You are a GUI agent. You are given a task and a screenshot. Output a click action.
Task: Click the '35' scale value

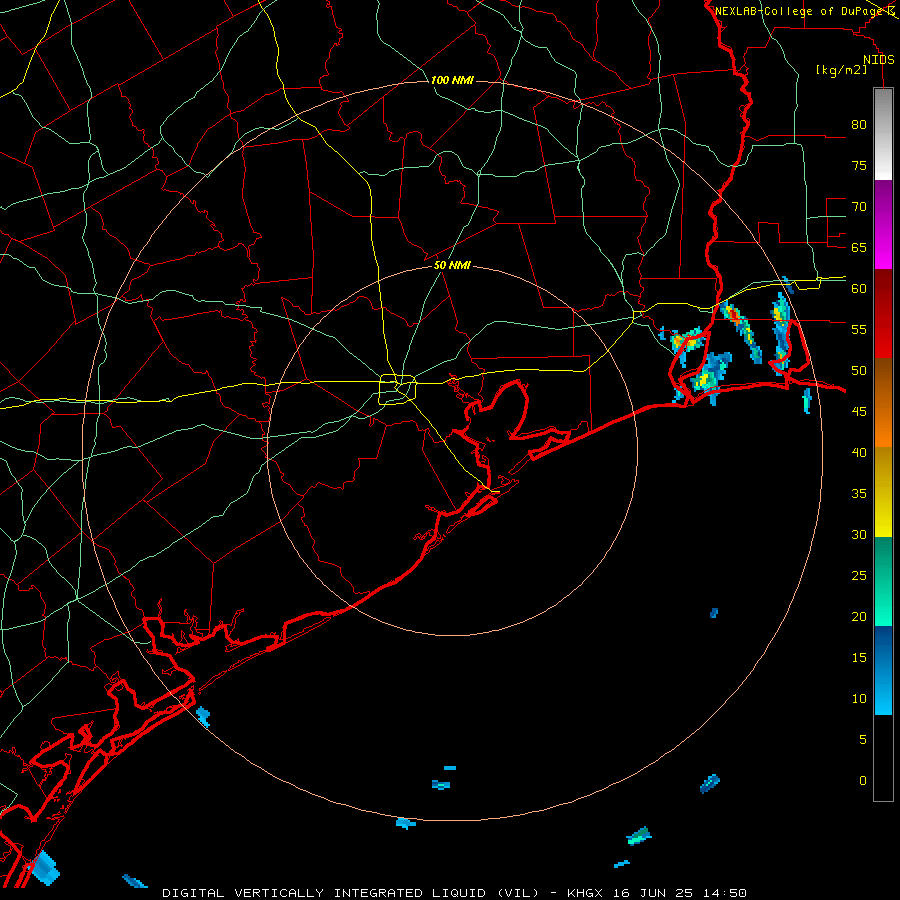coord(859,494)
